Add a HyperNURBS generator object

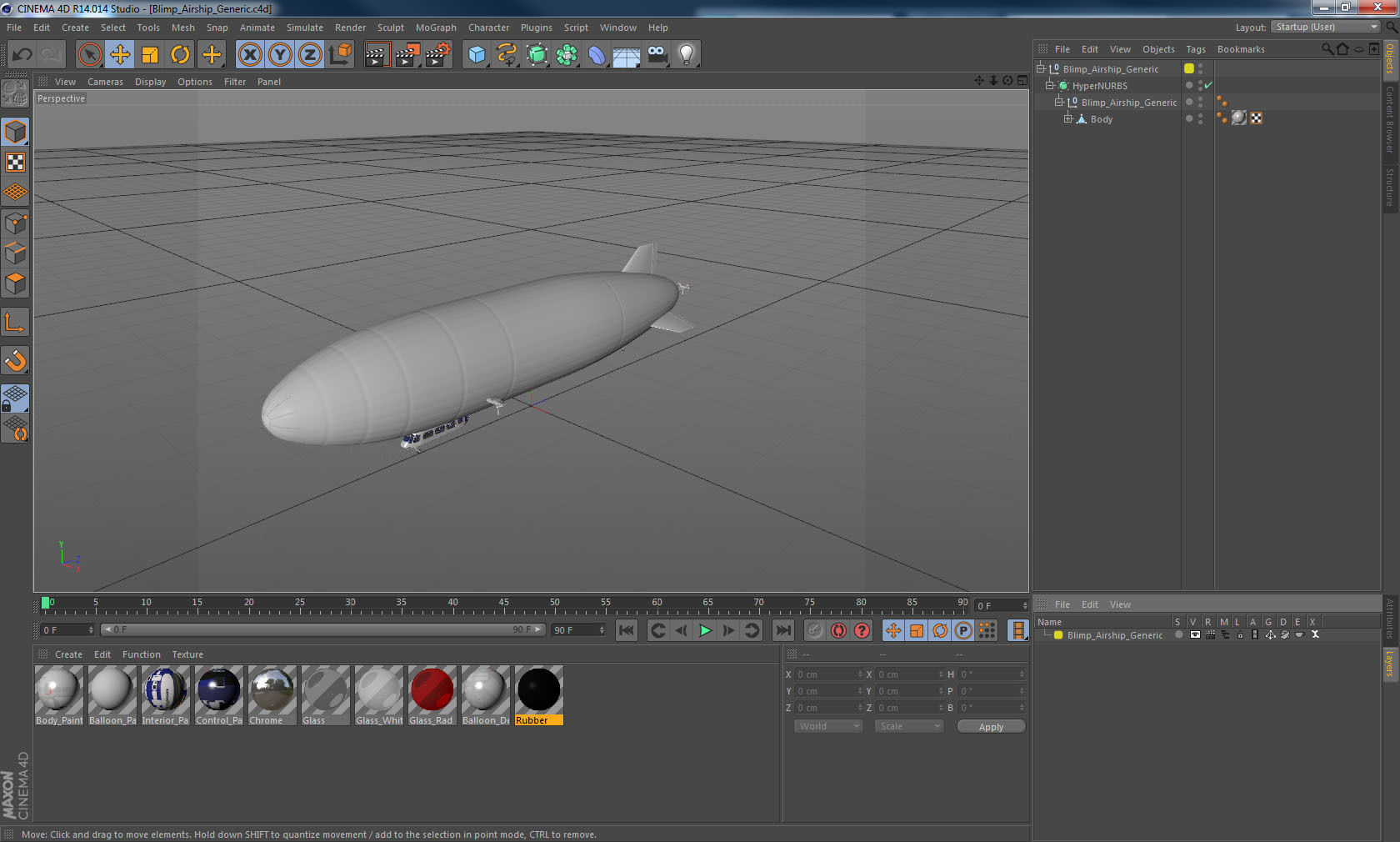(x=537, y=55)
